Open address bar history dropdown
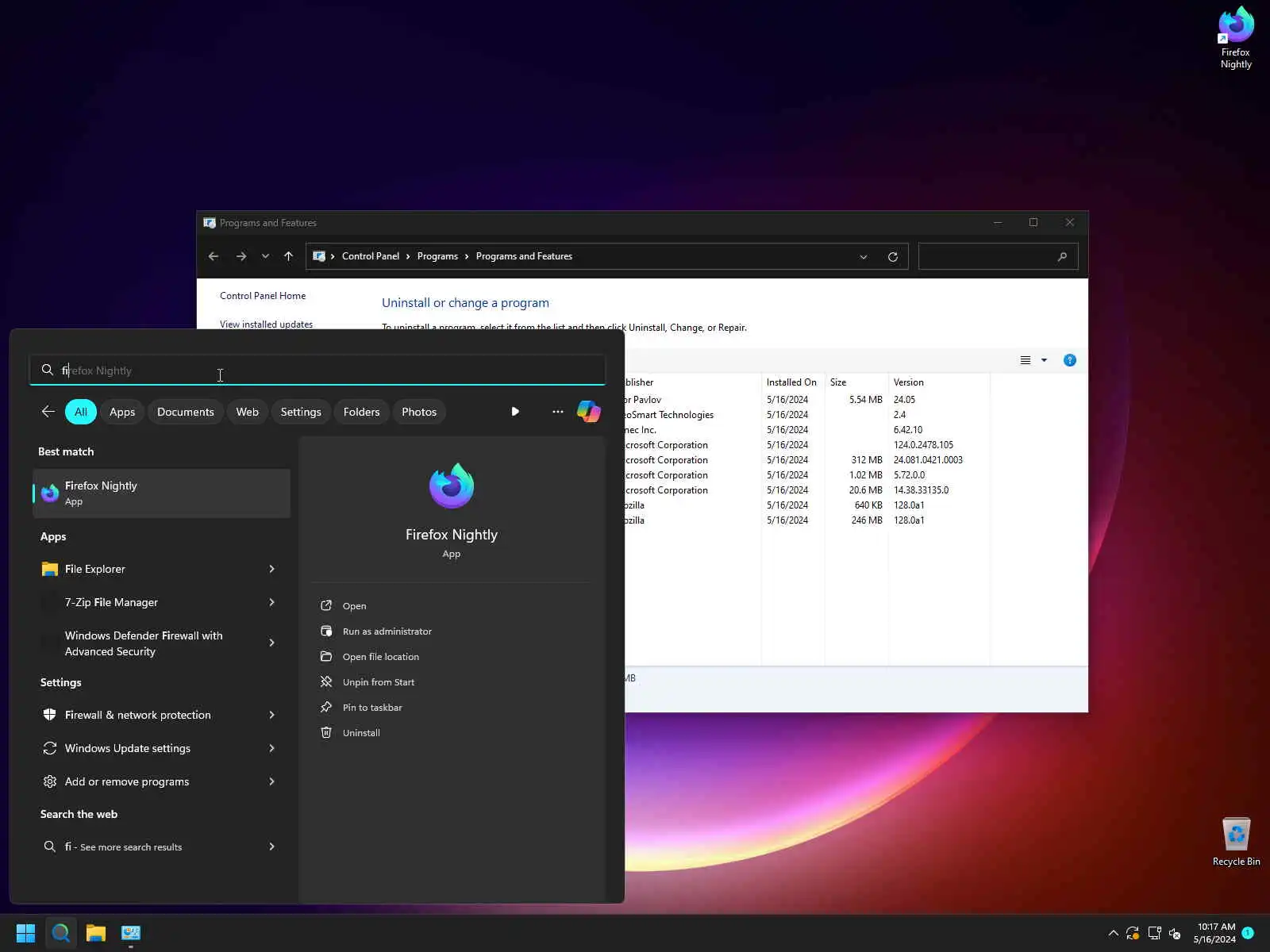 tap(864, 257)
